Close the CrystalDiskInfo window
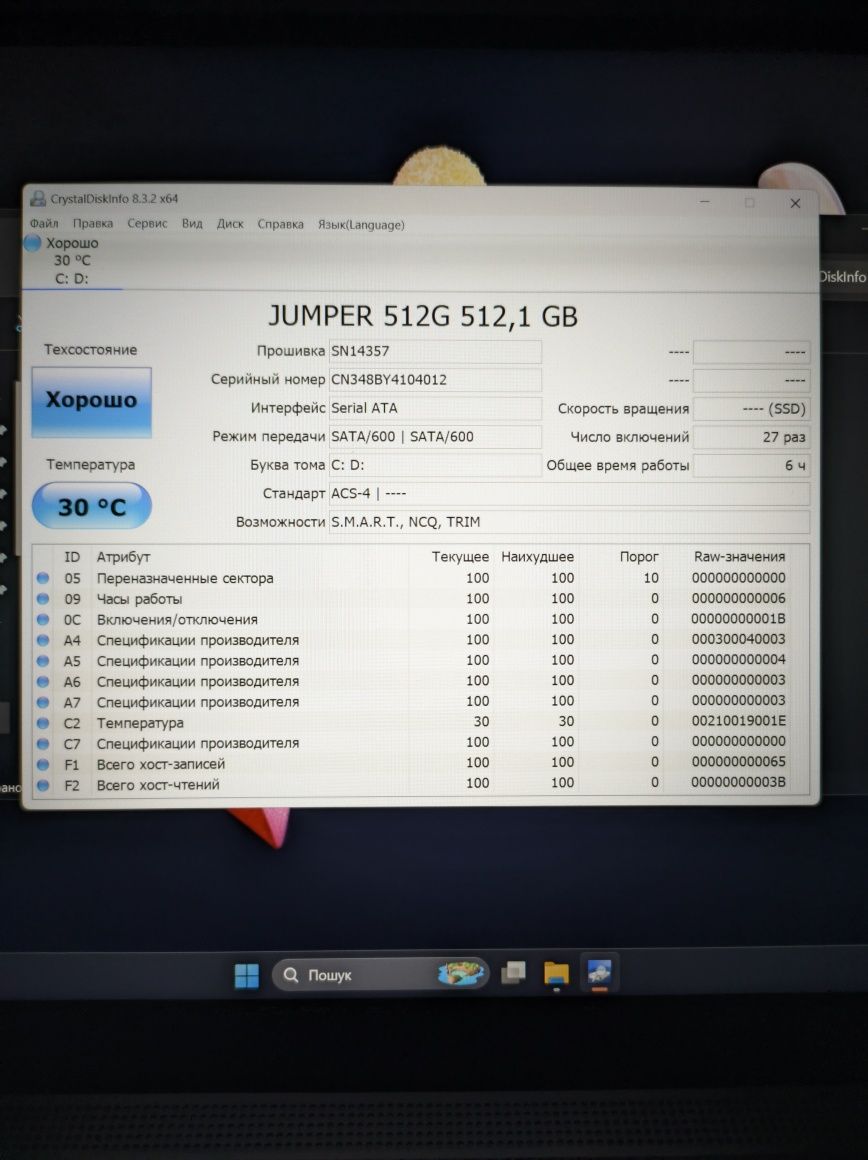 pyautogui.click(x=795, y=203)
